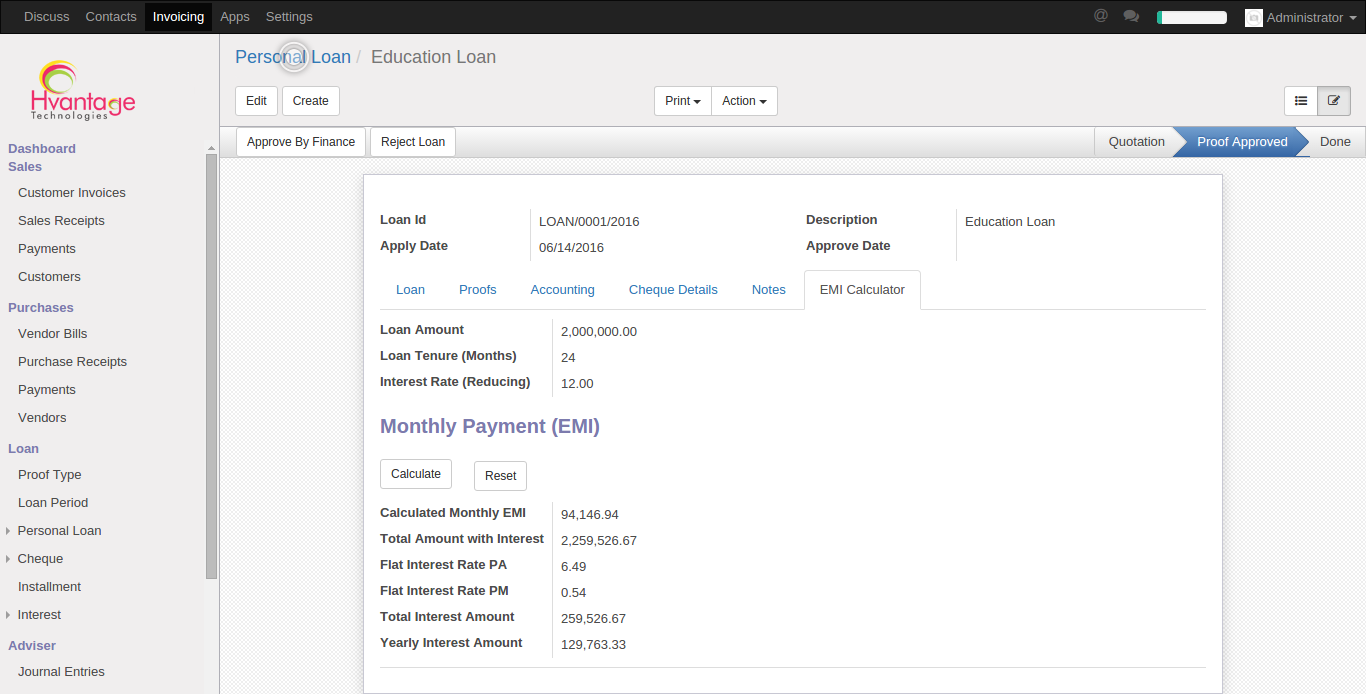This screenshot has height=694, width=1366.
Task: Open the conversations chat bubbles icon
Action: [x=1131, y=16]
